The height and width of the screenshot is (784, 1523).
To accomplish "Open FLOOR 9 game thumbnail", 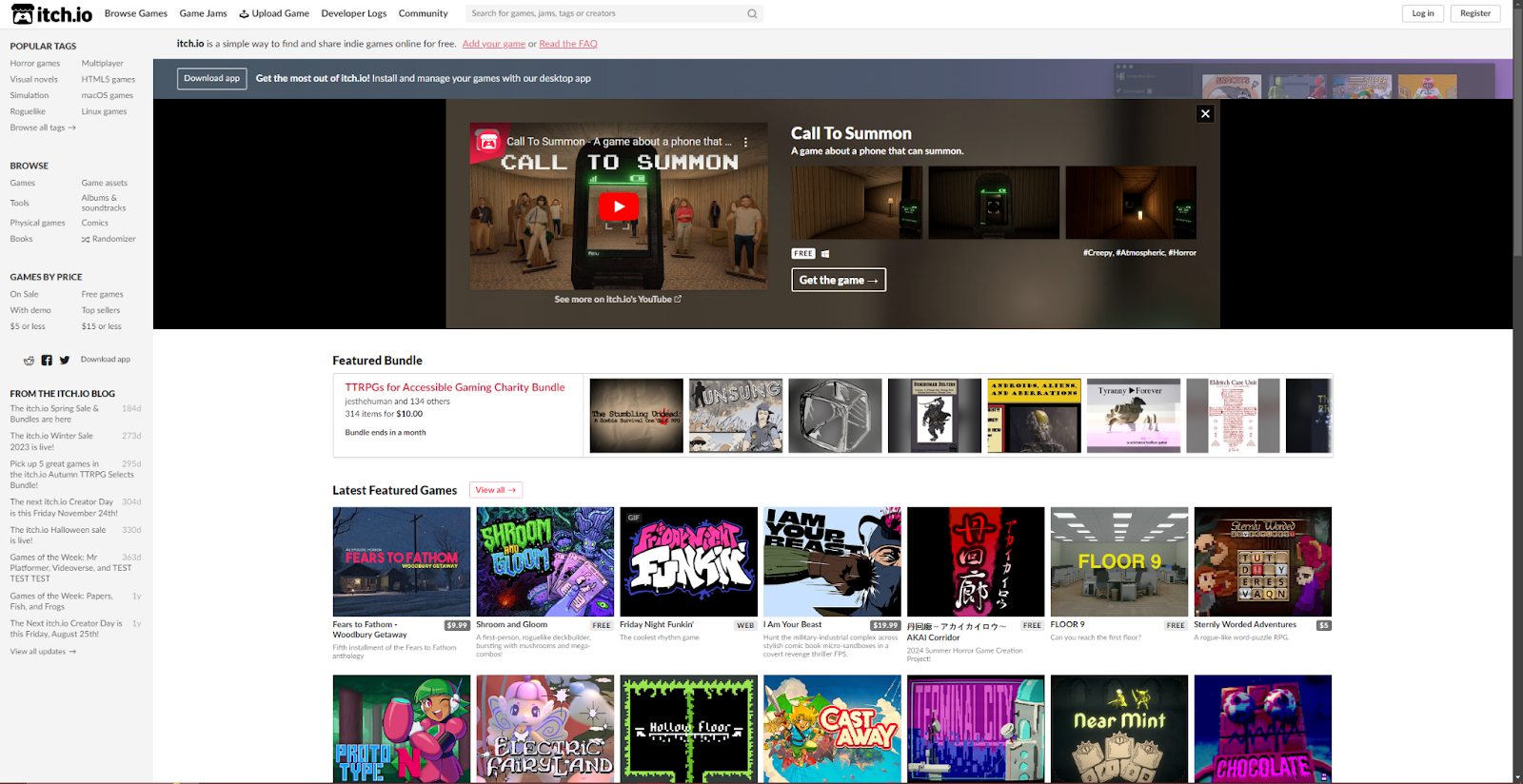I will (x=1119, y=561).
